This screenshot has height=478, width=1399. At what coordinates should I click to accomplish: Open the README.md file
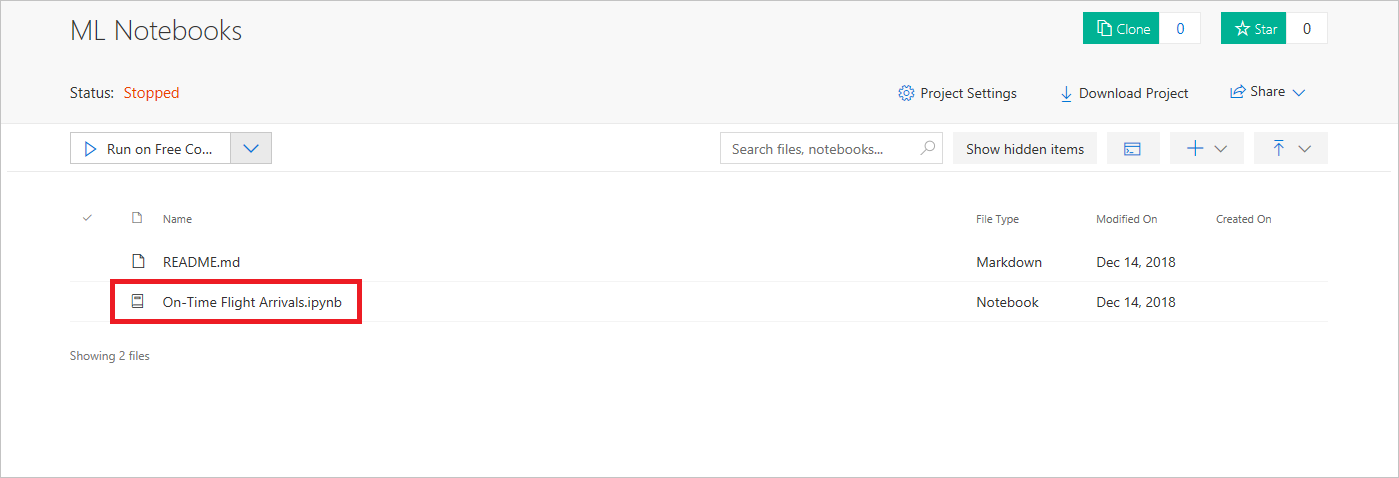coord(201,262)
